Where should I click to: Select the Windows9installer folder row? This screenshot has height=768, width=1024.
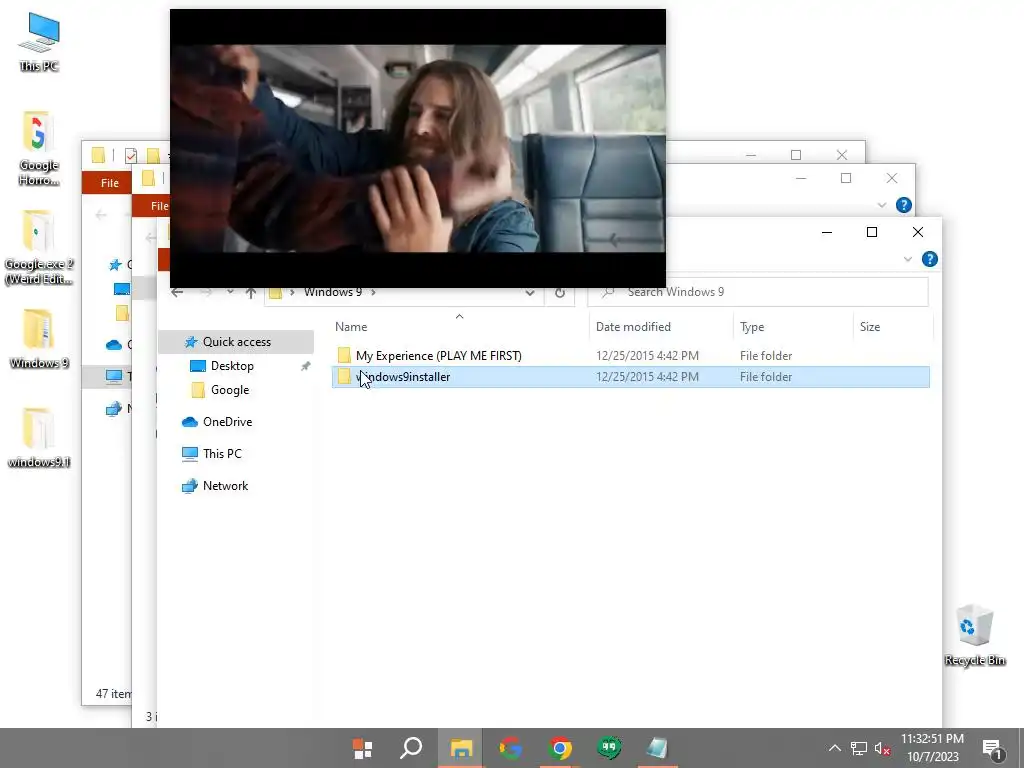point(630,377)
